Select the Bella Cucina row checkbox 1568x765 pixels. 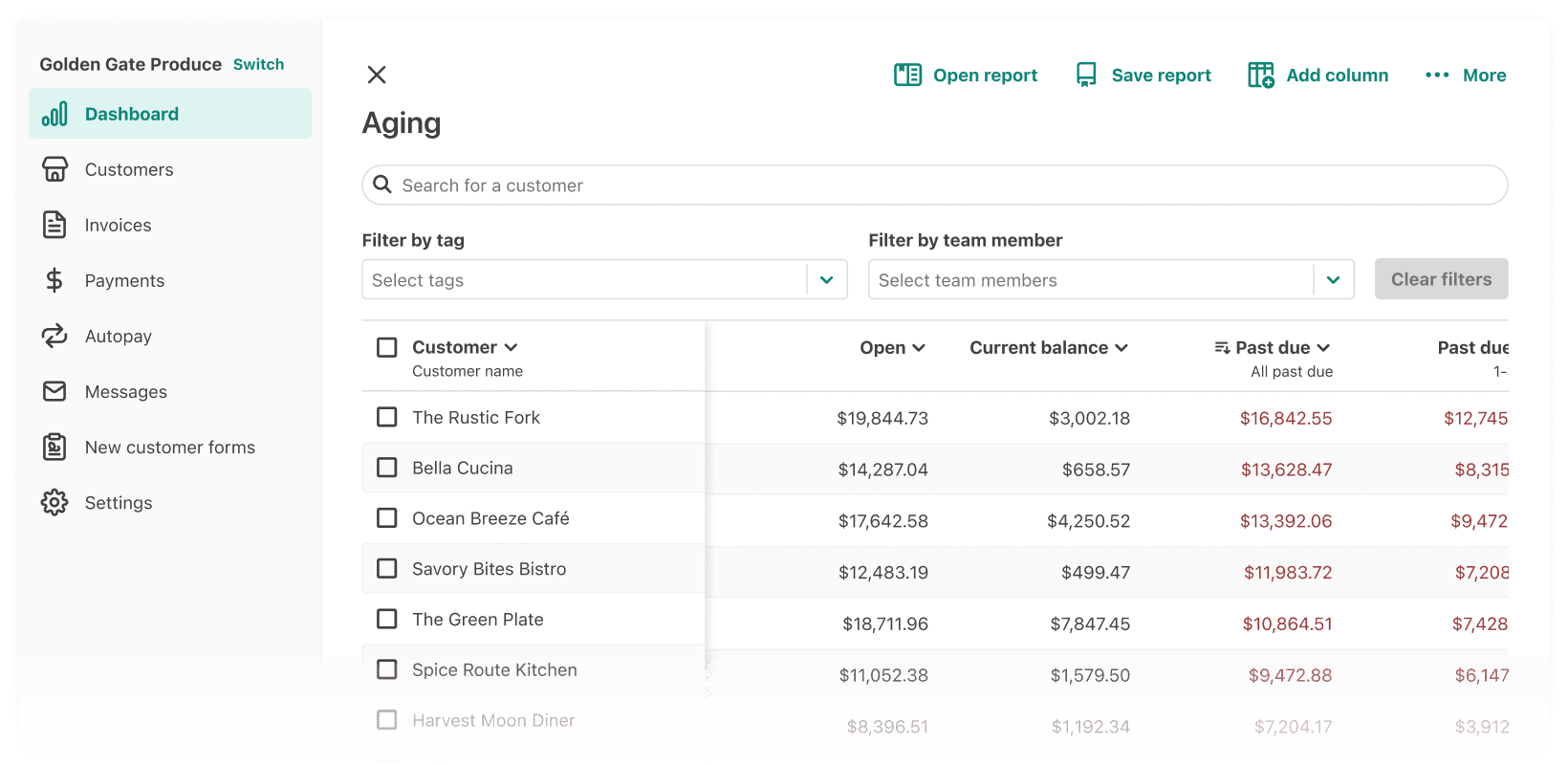pyautogui.click(x=387, y=468)
